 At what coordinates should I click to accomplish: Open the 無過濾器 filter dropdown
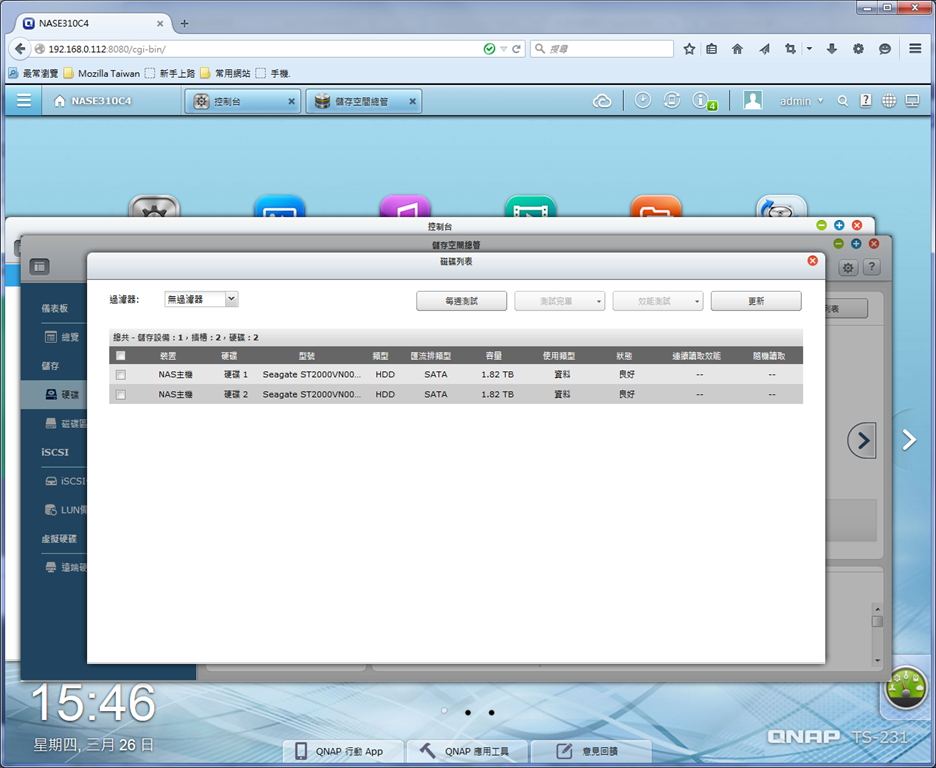pyautogui.click(x=201, y=299)
